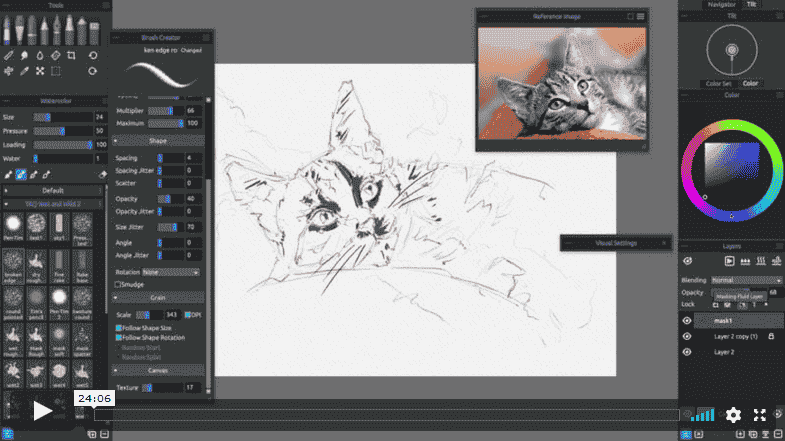Open the Reference Image panel menu
The width and height of the screenshot is (785, 441).
click(x=640, y=17)
